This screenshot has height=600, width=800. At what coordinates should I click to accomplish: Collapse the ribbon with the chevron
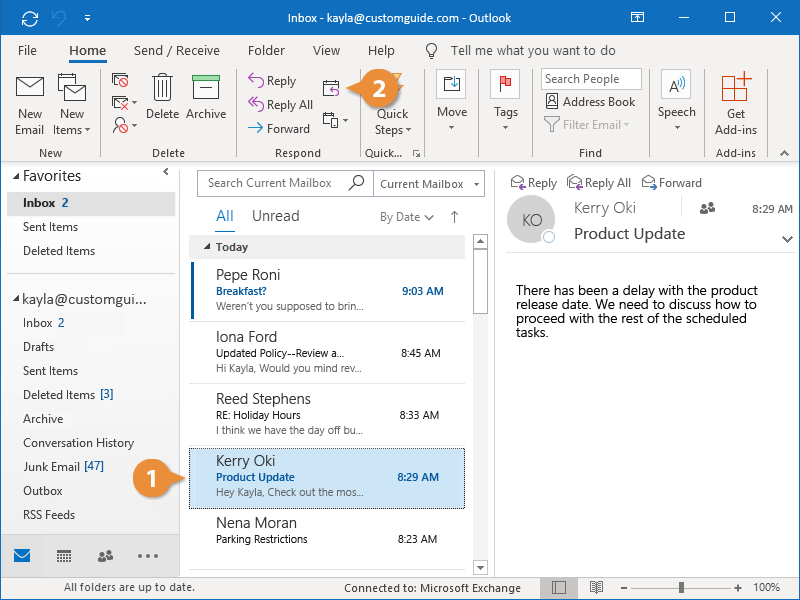tap(785, 153)
